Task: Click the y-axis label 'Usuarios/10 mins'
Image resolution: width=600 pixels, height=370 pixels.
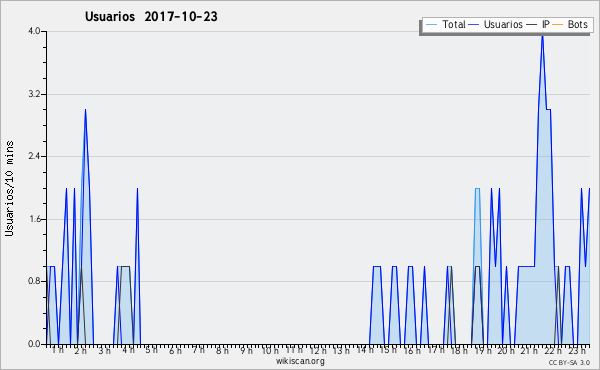Action: pyautogui.click(x=9, y=189)
